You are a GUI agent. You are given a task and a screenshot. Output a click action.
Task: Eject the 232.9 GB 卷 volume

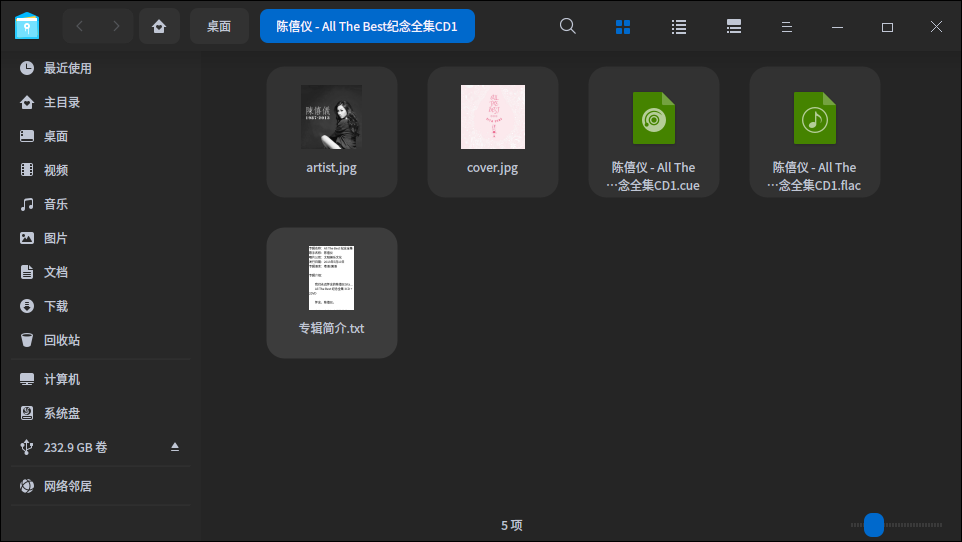point(175,447)
